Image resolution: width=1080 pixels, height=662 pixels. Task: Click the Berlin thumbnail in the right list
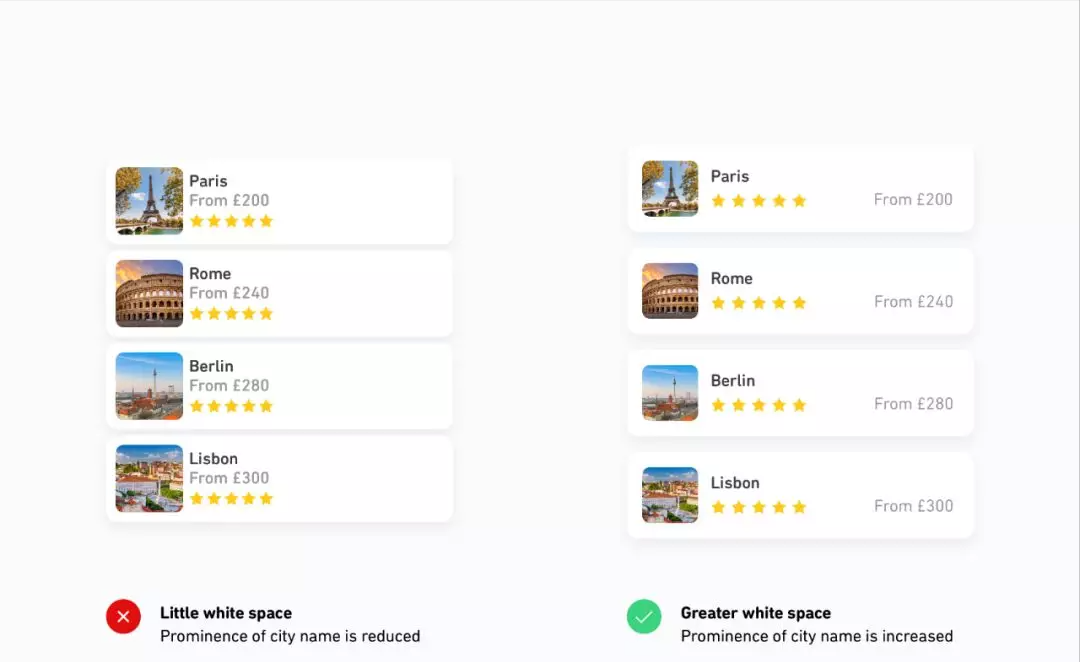(x=670, y=393)
